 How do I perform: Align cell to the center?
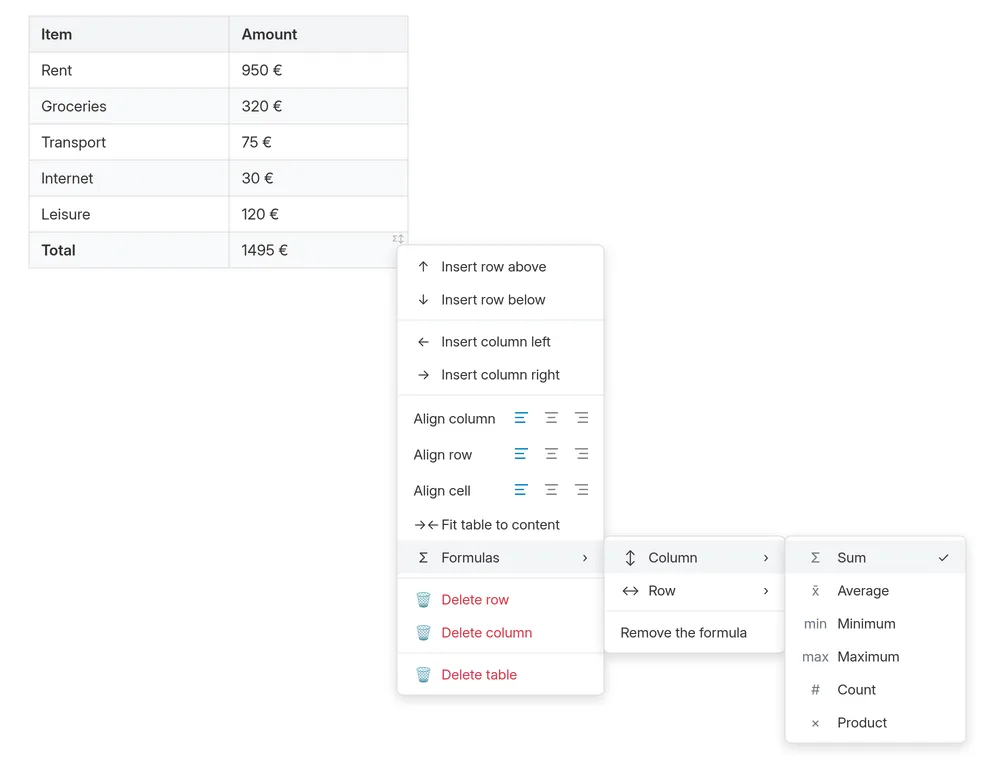pos(551,490)
